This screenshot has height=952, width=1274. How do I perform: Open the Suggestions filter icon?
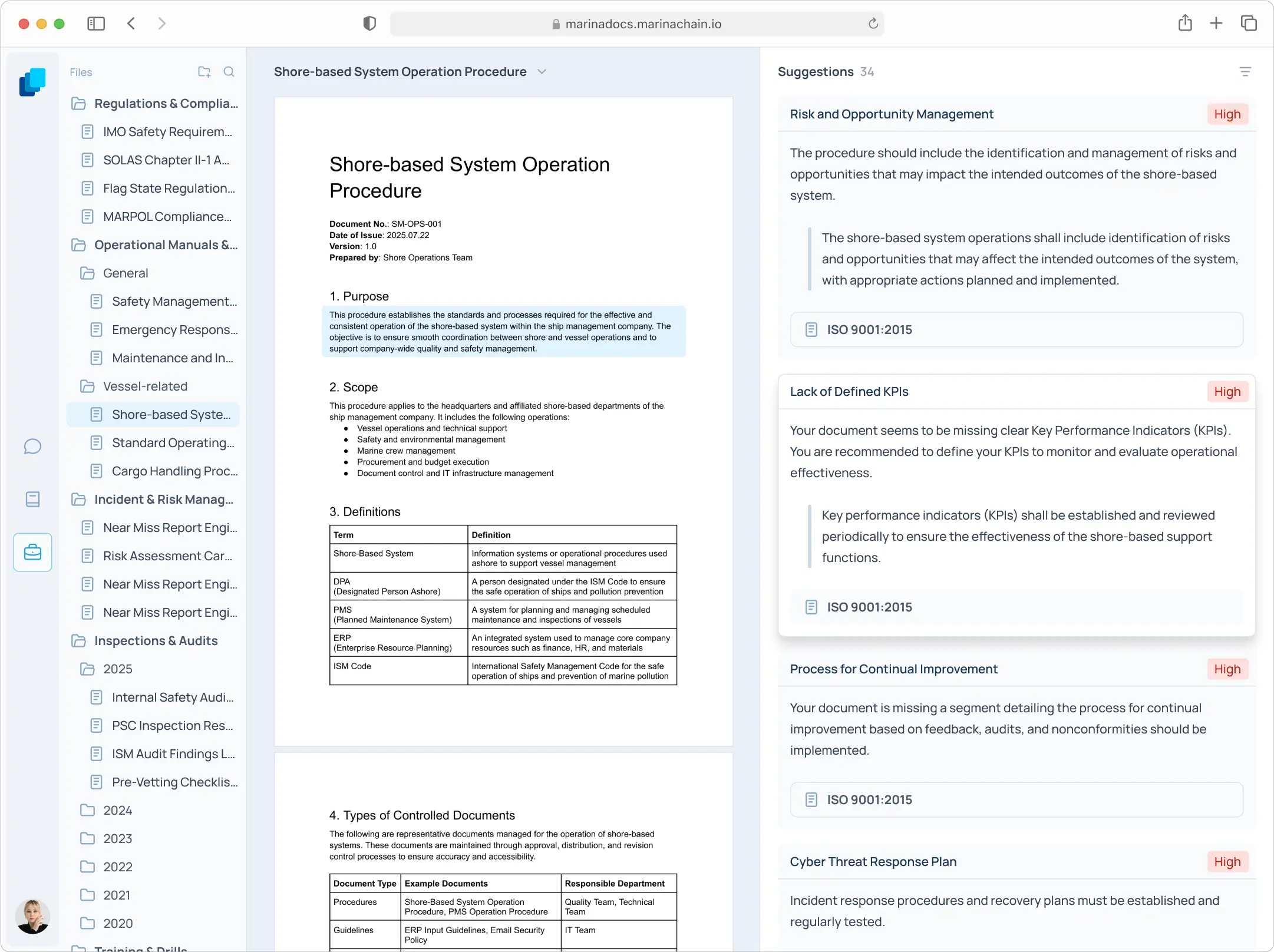point(1245,72)
